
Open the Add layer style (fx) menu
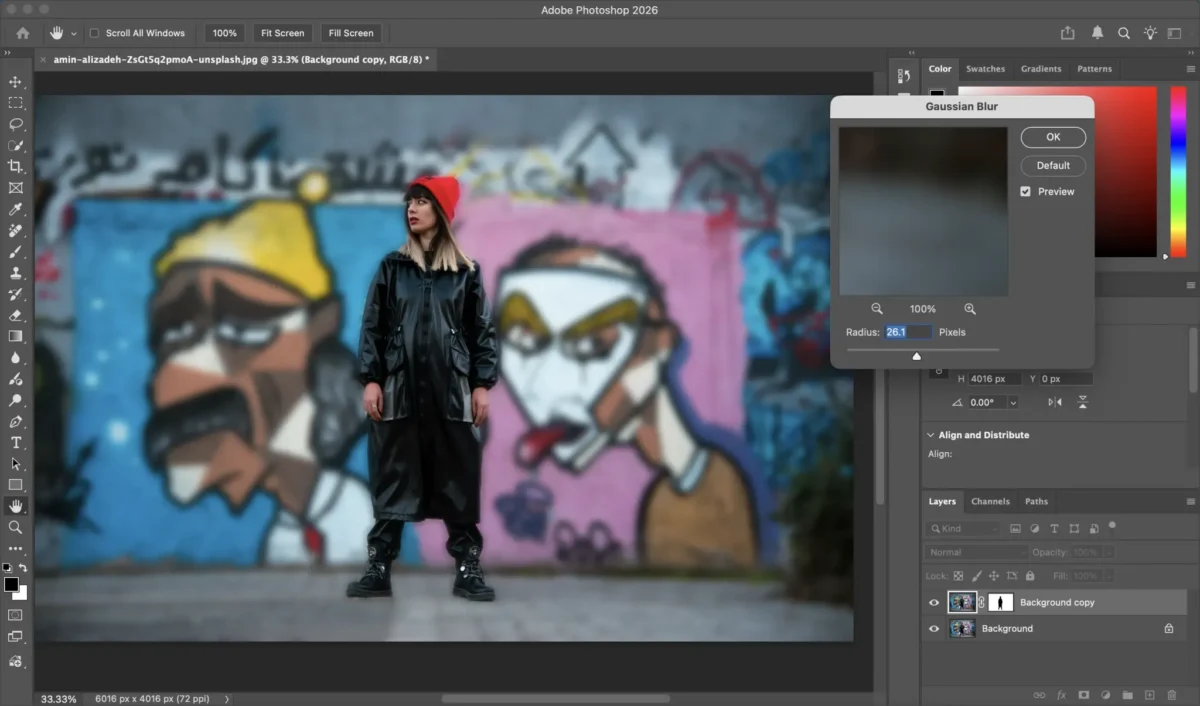[1061, 694]
